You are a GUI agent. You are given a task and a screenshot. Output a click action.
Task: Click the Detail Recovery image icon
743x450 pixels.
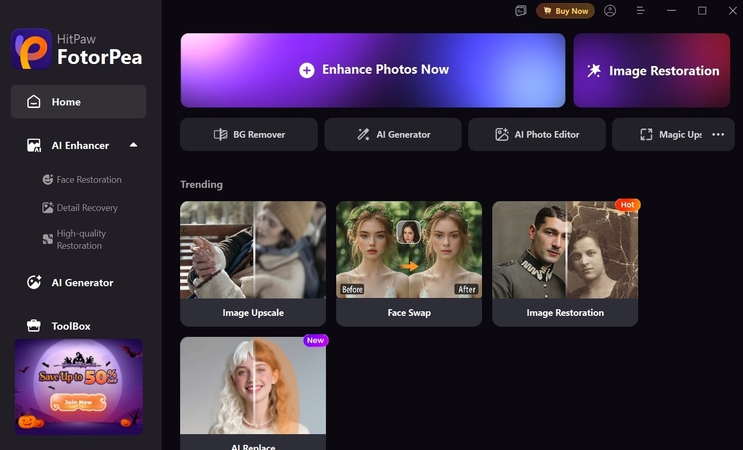(x=47, y=207)
